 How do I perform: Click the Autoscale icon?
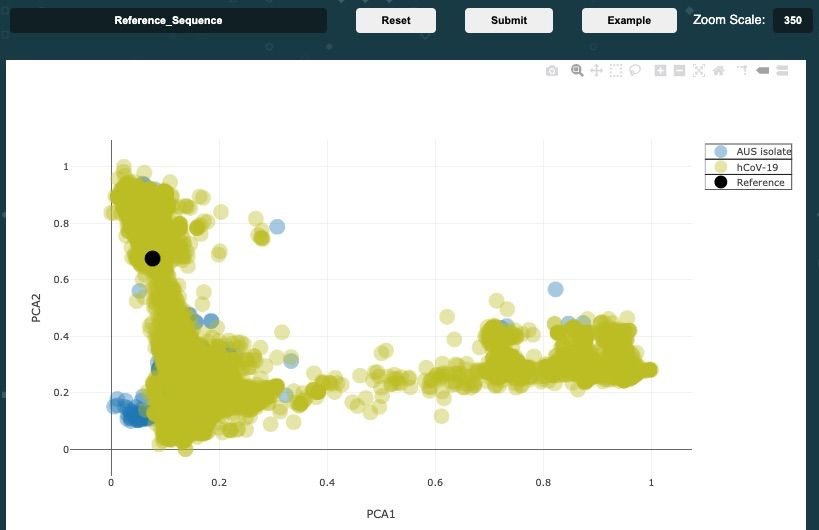click(699, 70)
